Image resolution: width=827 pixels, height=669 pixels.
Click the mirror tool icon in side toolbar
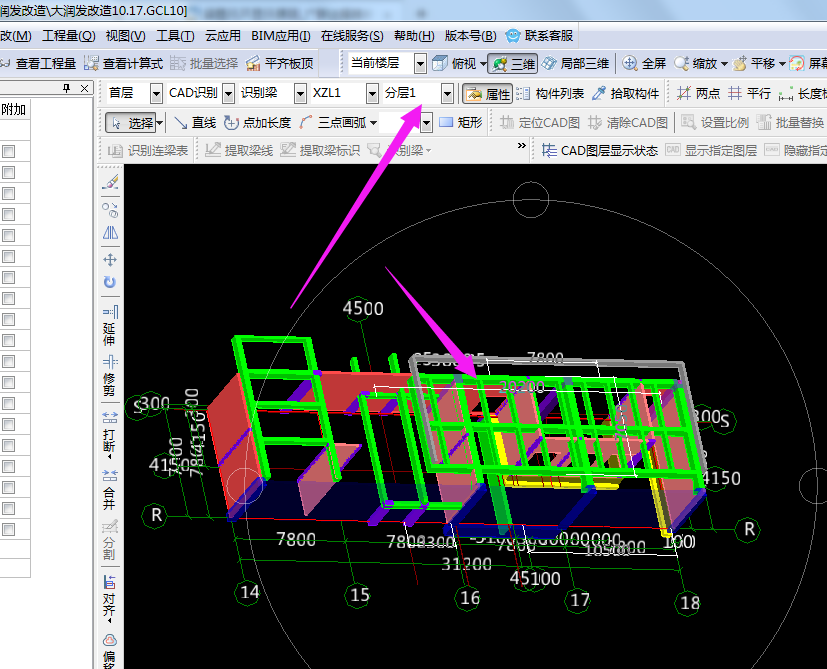[110, 233]
